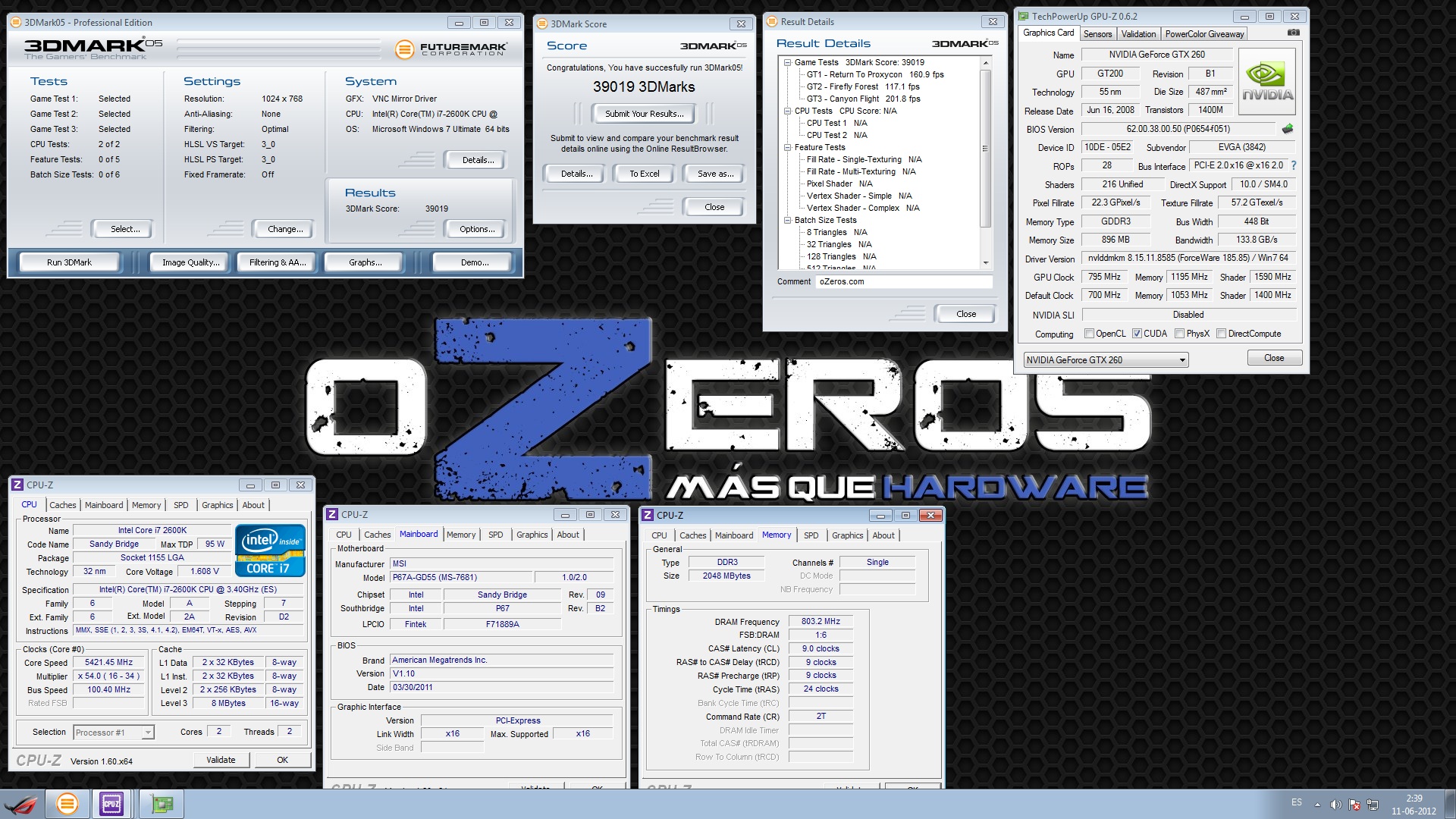This screenshot has width=1456, height=819.
Task: Click the Result Details vertical scrollbar
Action: pyautogui.click(x=985, y=148)
